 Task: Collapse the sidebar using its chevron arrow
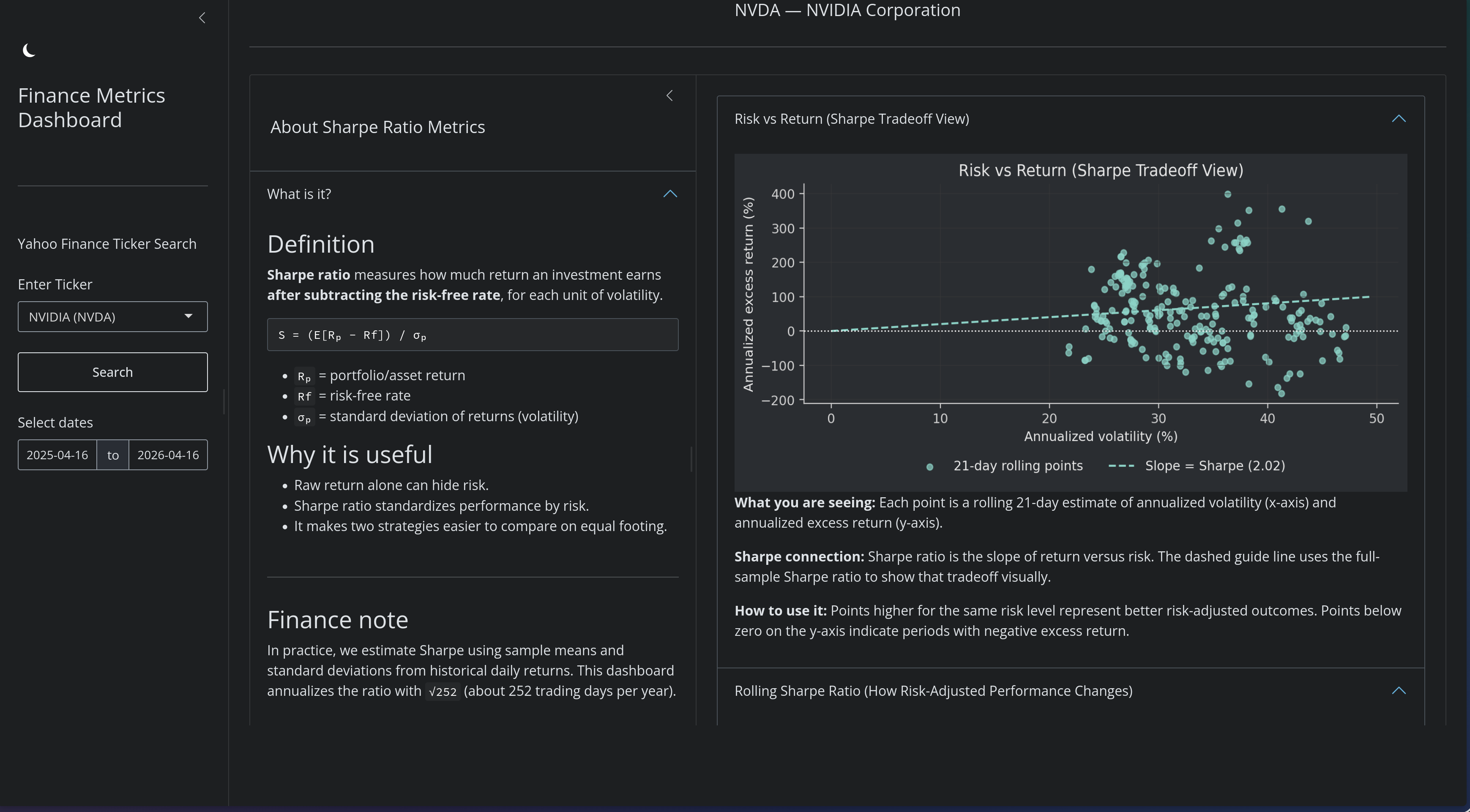coord(202,18)
